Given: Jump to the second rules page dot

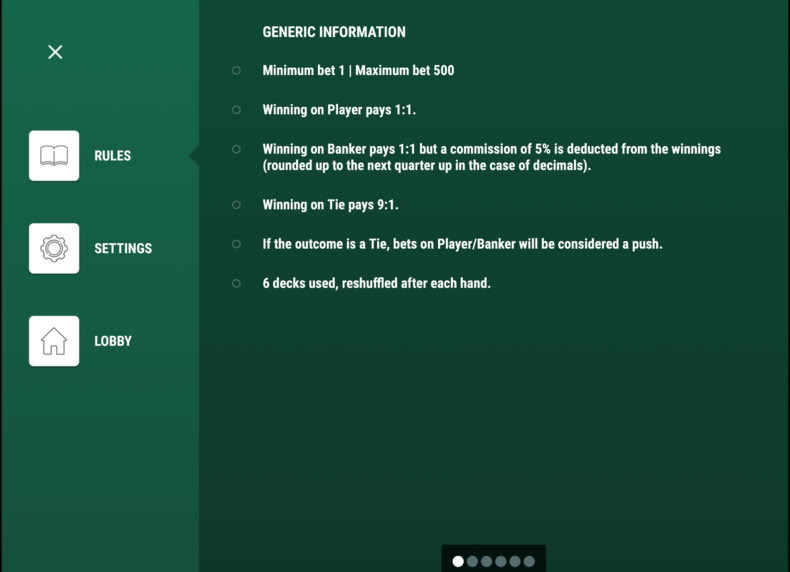Looking at the screenshot, I should pyautogui.click(x=472, y=561).
